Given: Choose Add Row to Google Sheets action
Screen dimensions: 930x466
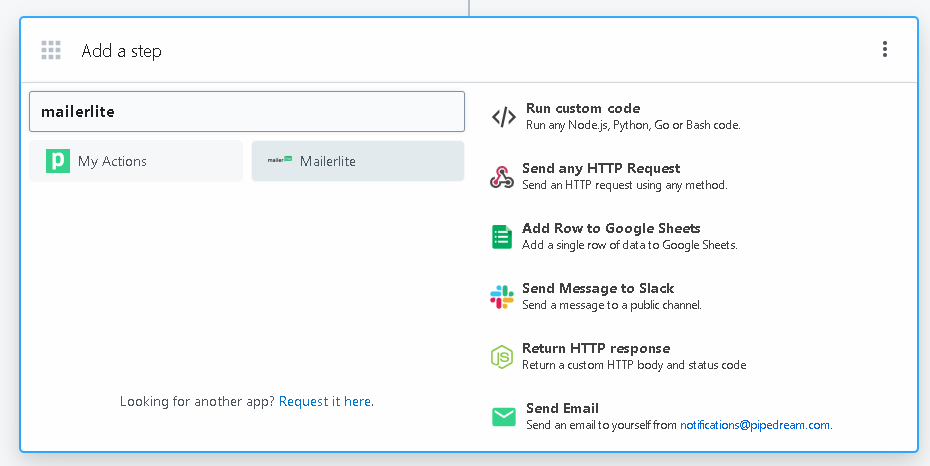Looking at the screenshot, I should pyautogui.click(x=611, y=228).
